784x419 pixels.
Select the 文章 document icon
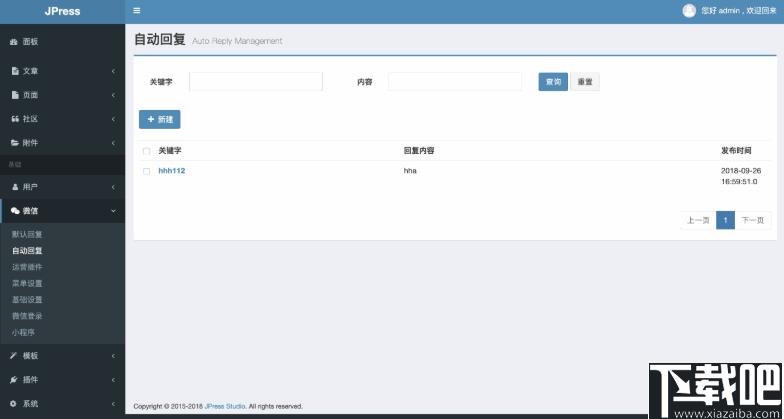[15, 71]
